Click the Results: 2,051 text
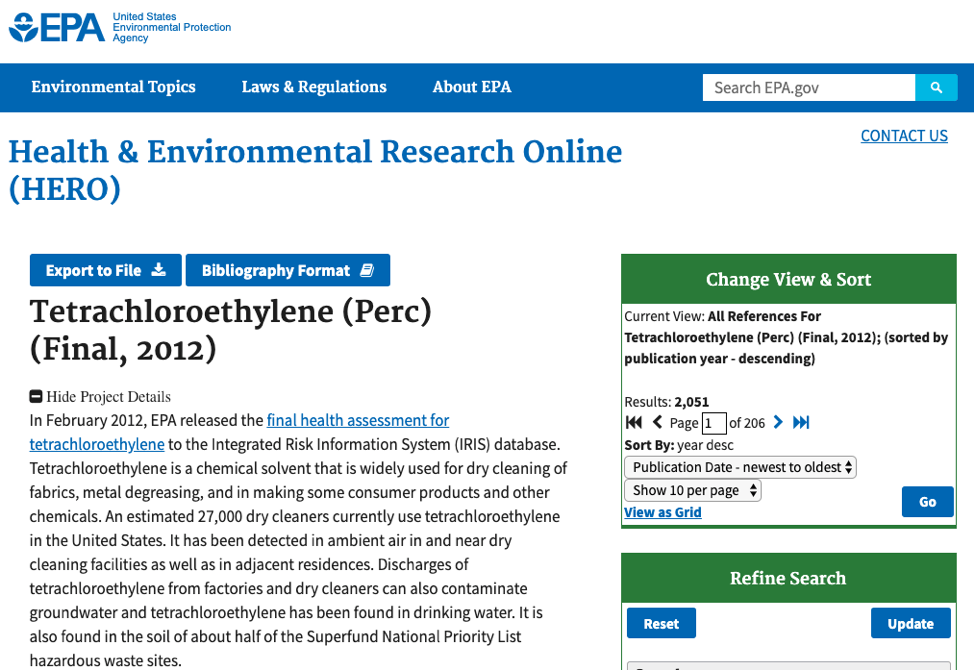This screenshot has width=974, height=670. [x=667, y=402]
